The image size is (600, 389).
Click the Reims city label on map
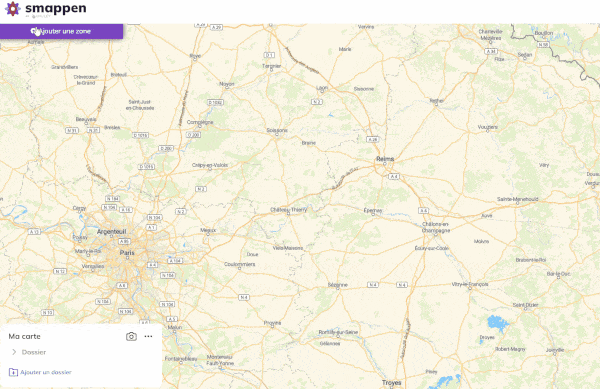coord(385,159)
